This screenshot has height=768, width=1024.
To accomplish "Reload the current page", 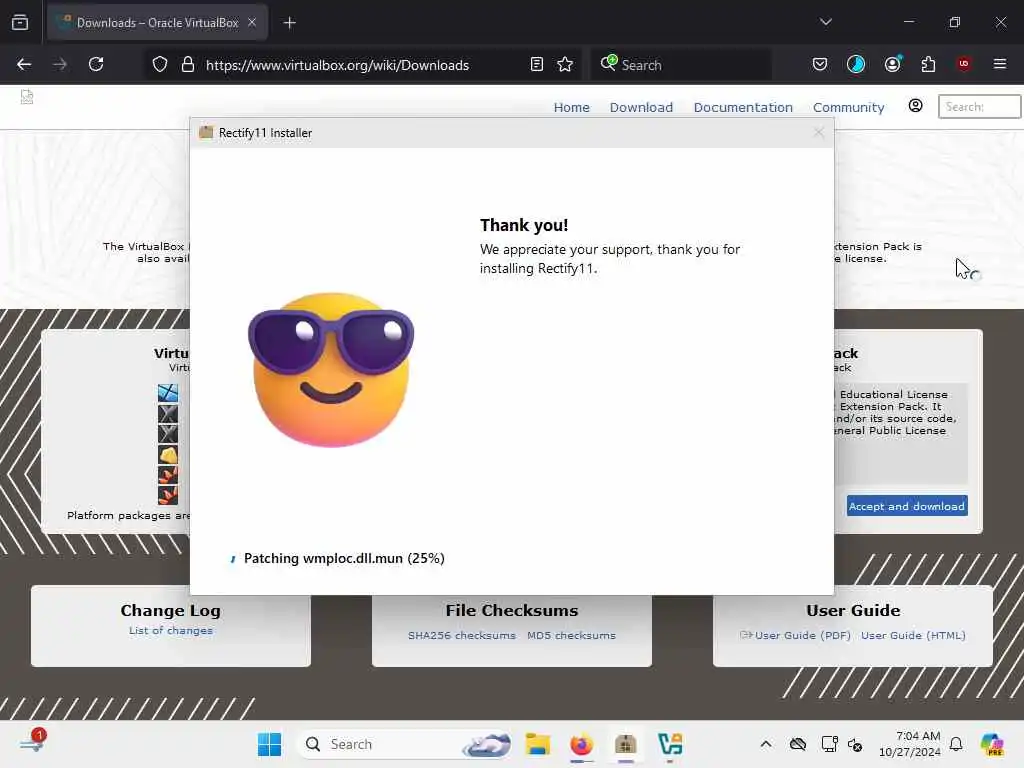I will pos(96,64).
